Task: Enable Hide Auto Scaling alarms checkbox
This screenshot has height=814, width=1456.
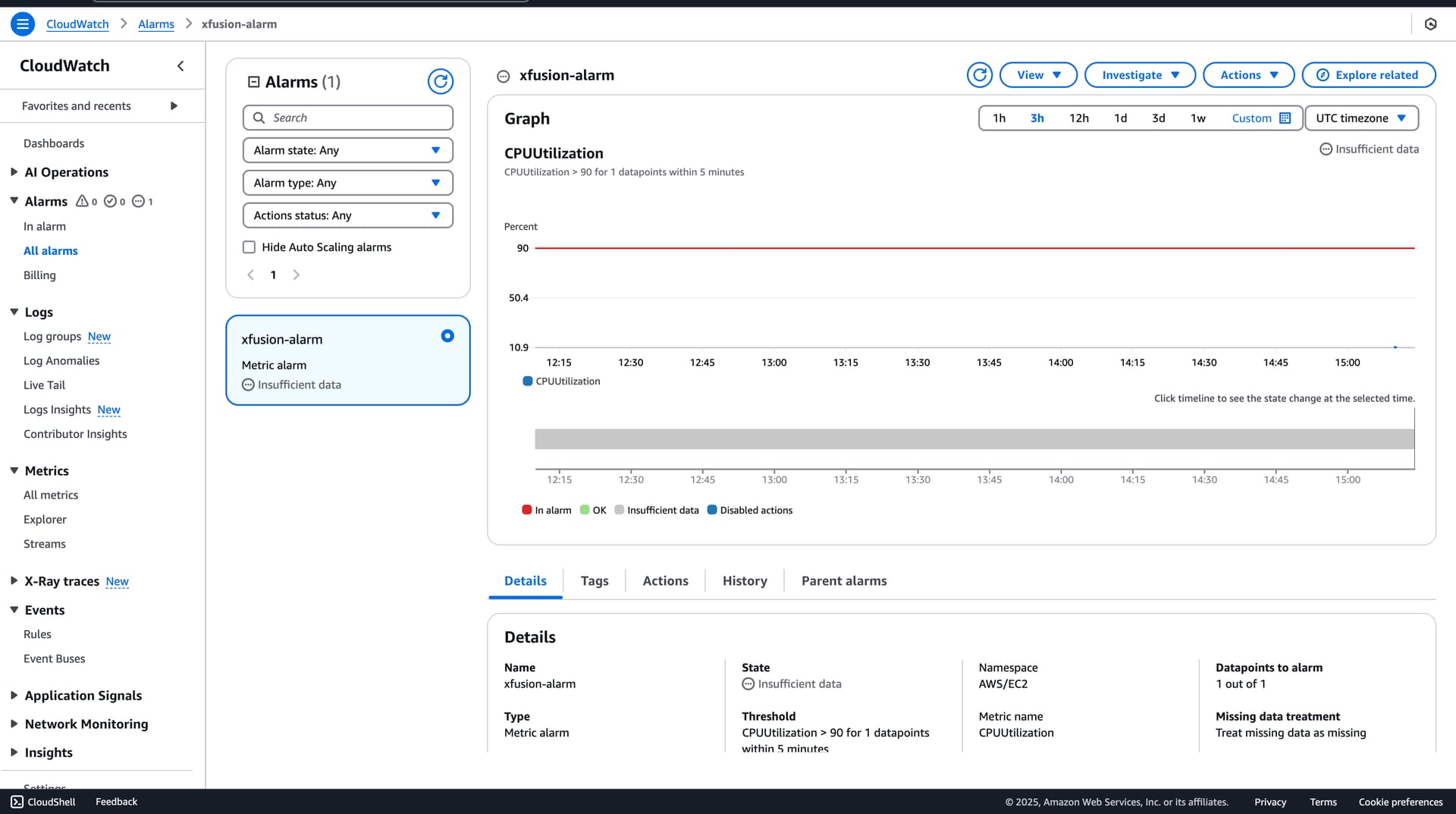Action: point(249,247)
